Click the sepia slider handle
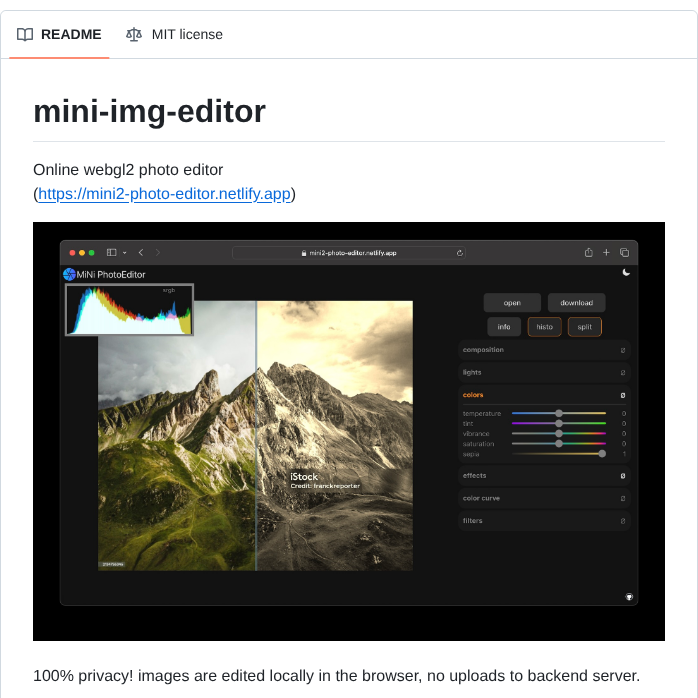This screenshot has height=698, width=698. (x=602, y=454)
